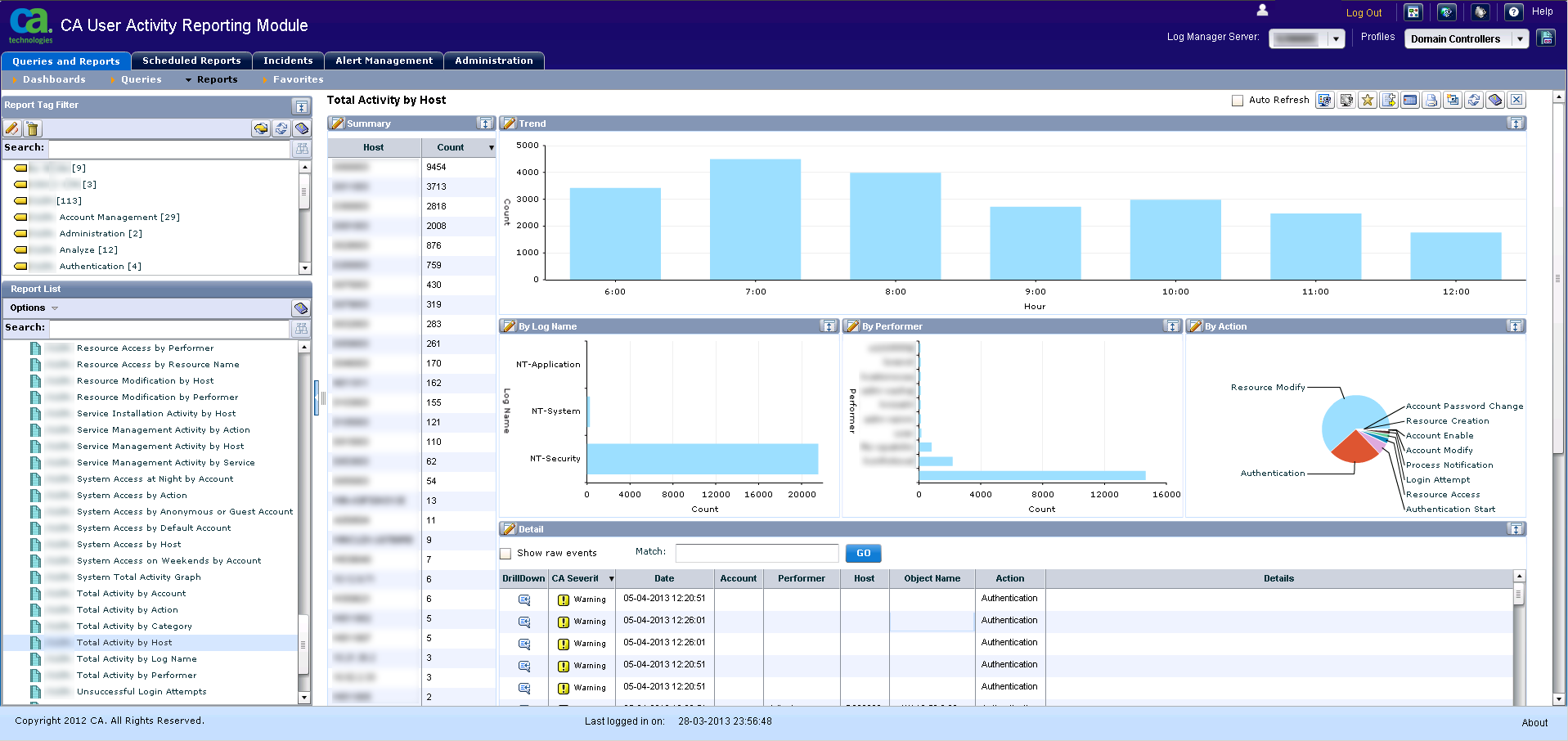Screen dimensions: 1568x741
Task: Open the Alert Management tab
Action: point(384,61)
